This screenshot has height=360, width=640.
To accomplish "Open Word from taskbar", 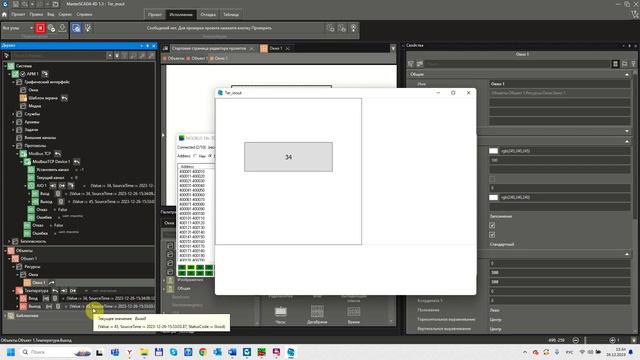I will pos(232,352).
